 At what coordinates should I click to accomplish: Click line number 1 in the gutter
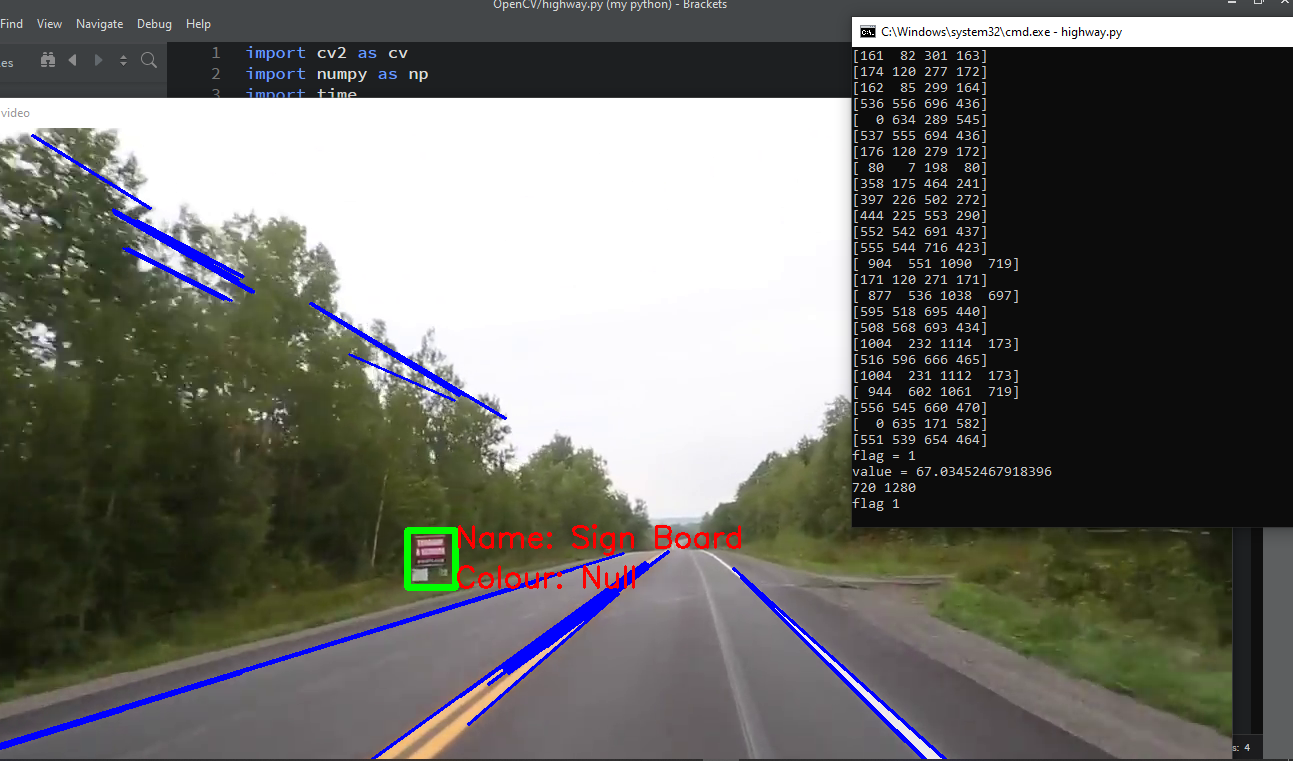[x=216, y=53]
